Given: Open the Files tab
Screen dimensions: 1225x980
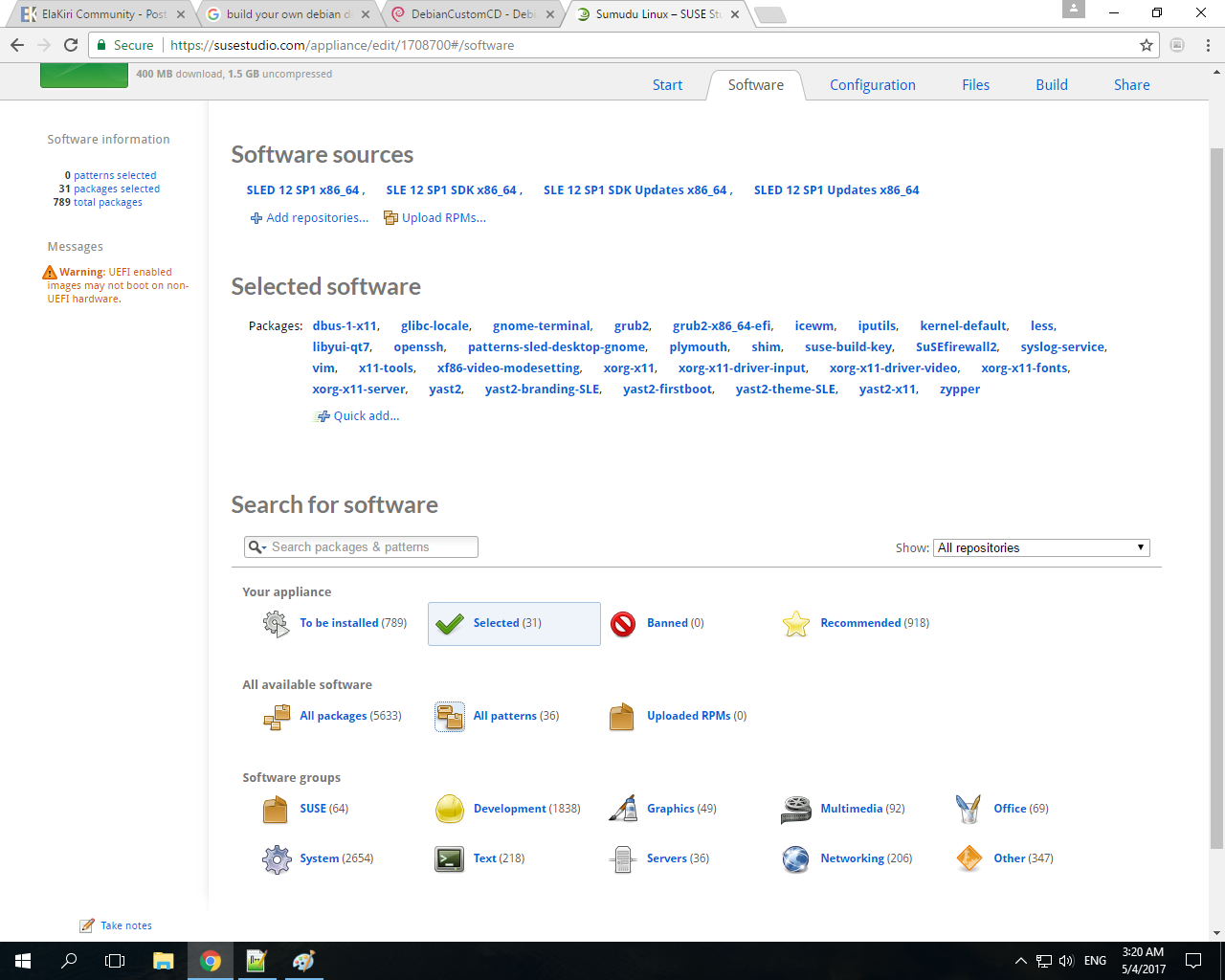Looking at the screenshot, I should pyautogui.click(x=976, y=85).
